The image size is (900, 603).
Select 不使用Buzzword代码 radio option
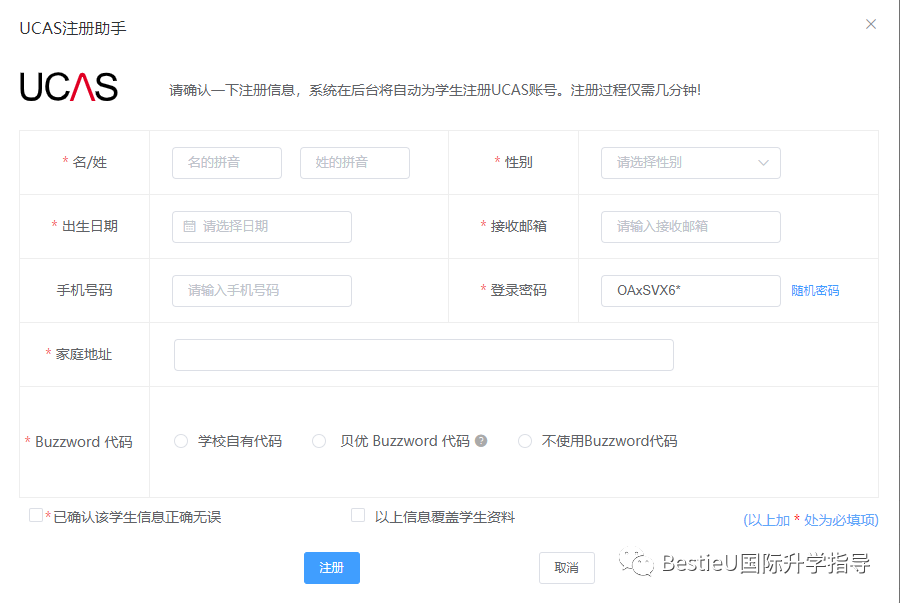click(525, 441)
